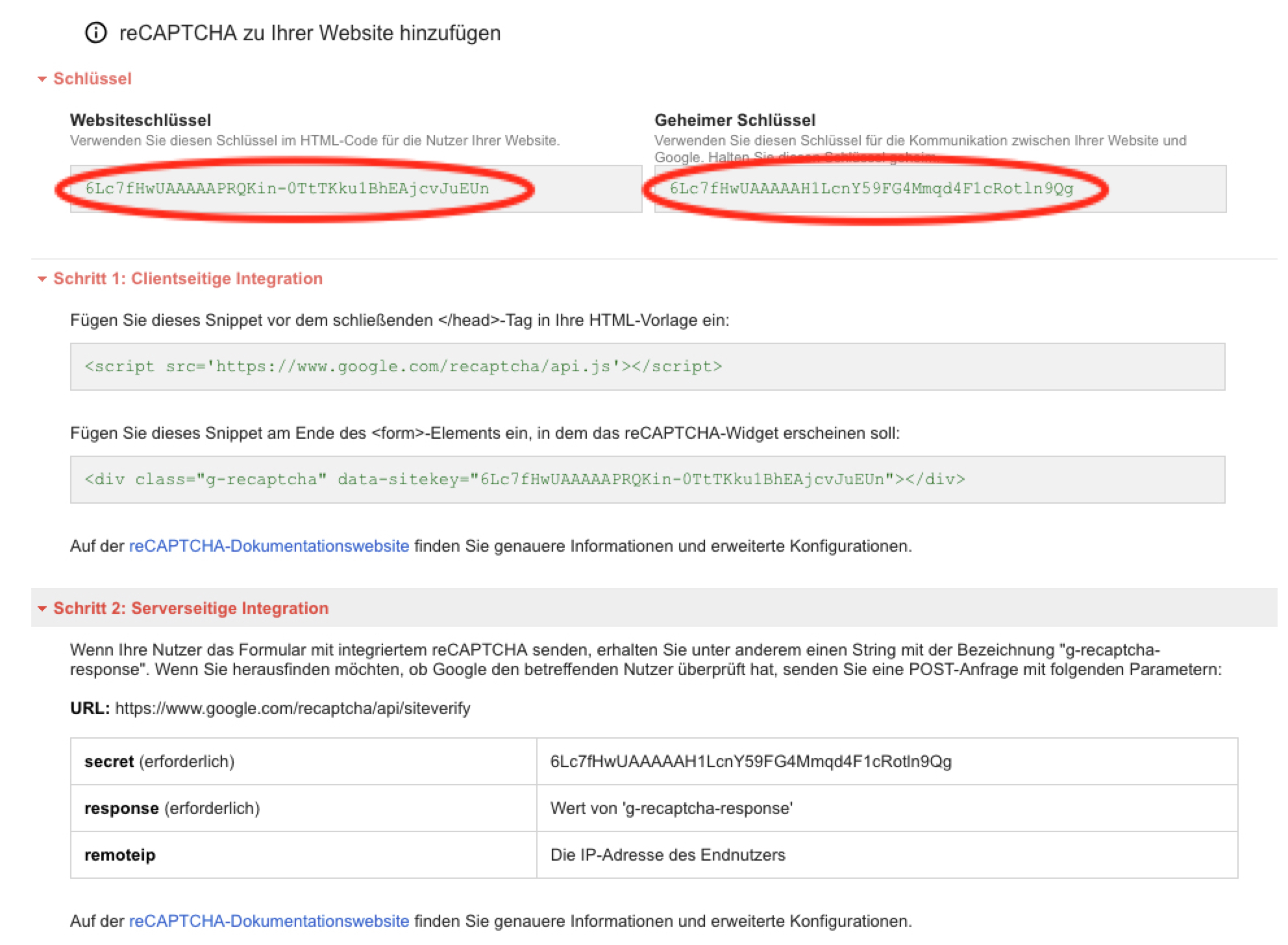Click the api.js script snippet box
The width and height of the screenshot is (1288, 945).
pyautogui.click(x=647, y=367)
